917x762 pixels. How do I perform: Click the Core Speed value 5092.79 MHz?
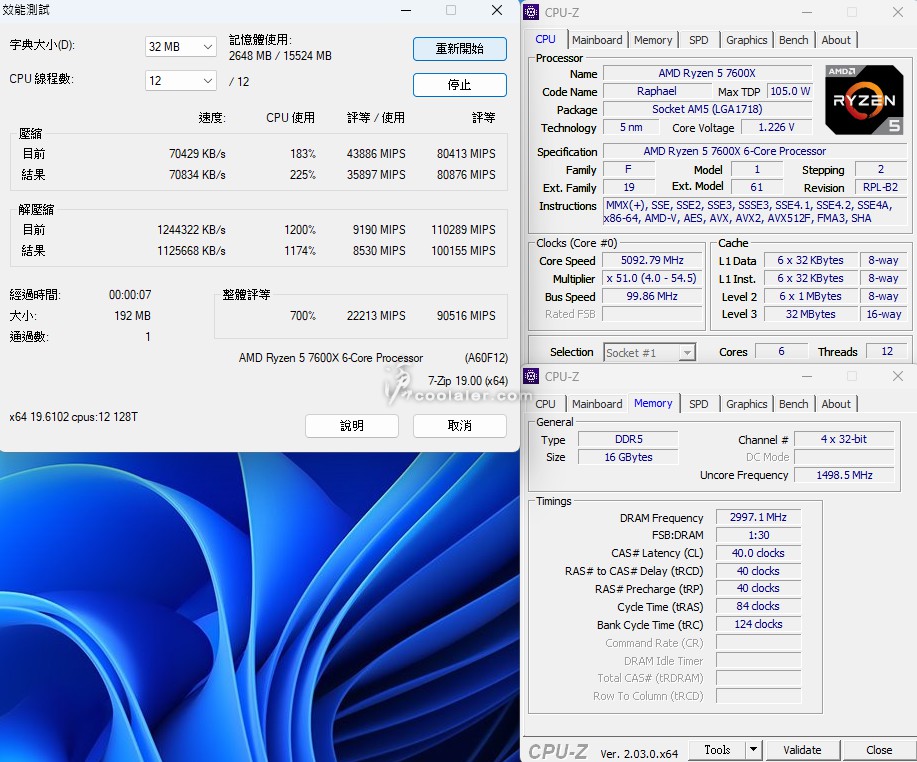tap(652, 260)
